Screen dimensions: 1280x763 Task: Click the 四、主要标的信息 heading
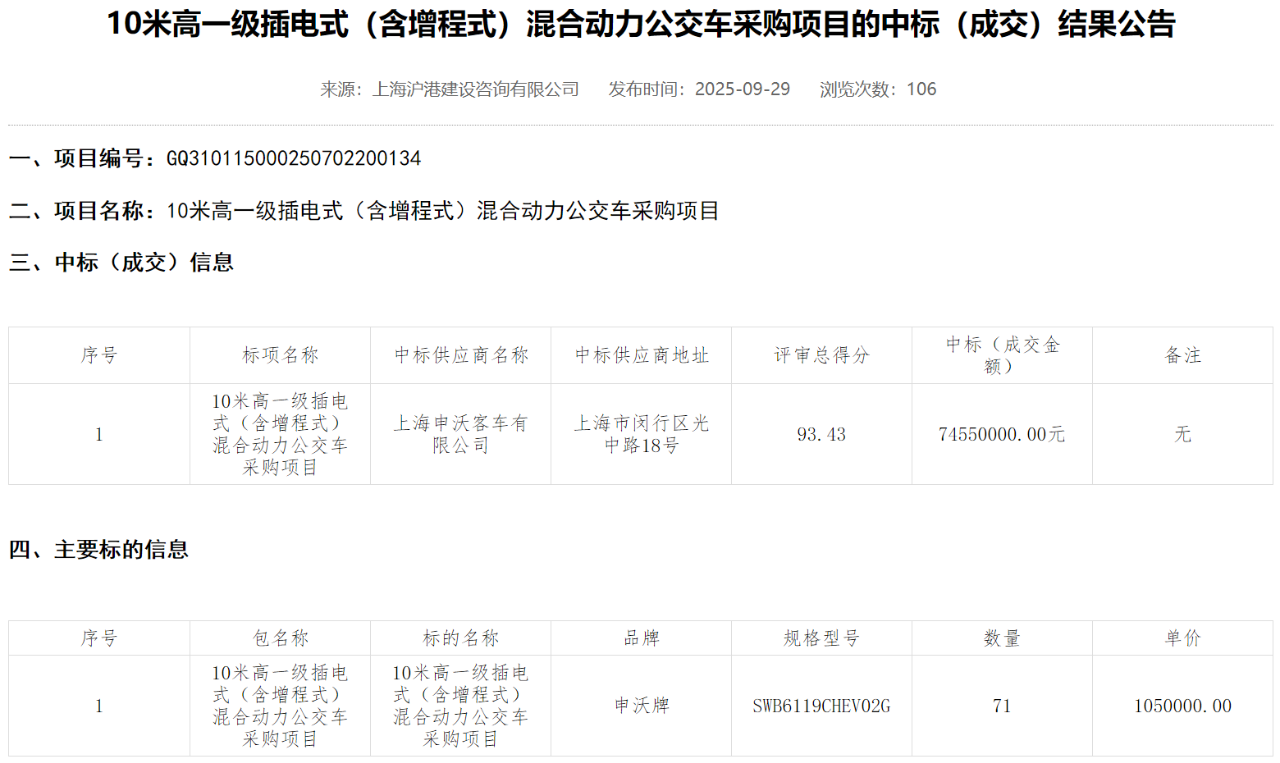99,550
